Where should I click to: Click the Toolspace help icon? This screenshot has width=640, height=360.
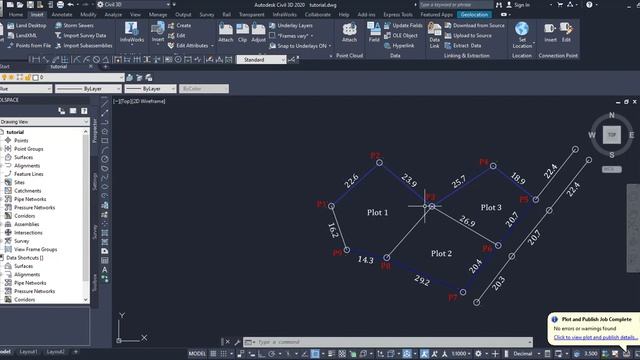click(x=84, y=111)
